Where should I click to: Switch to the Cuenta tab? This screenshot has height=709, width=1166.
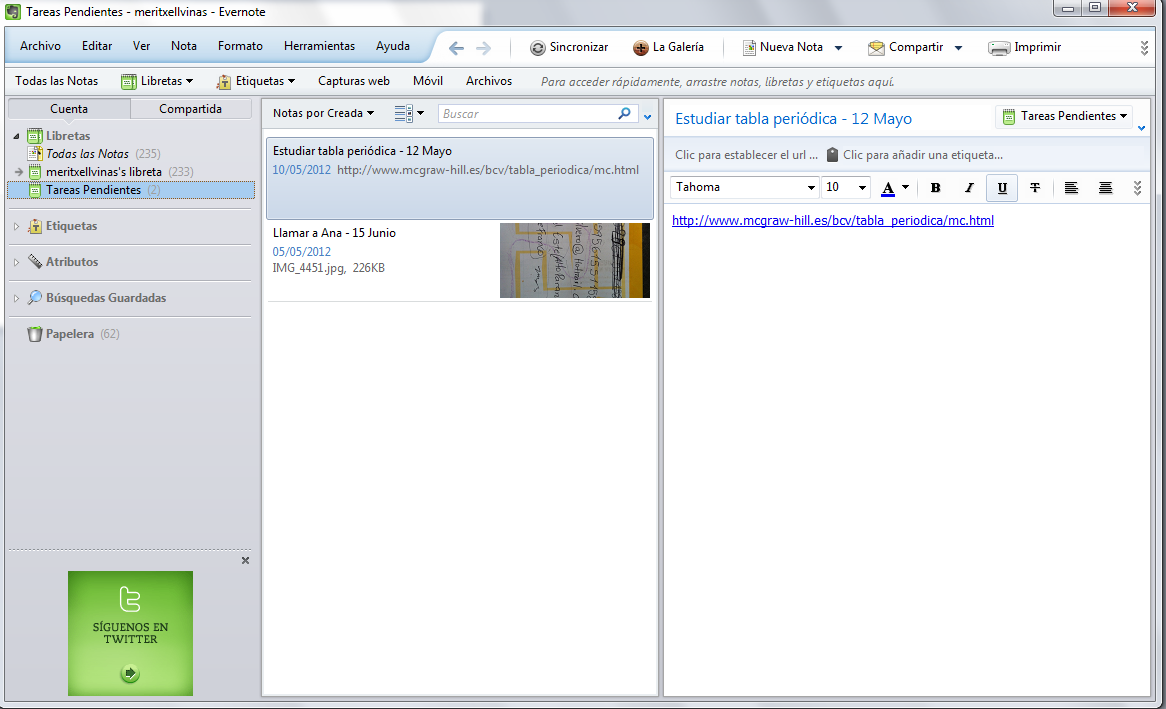69,109
